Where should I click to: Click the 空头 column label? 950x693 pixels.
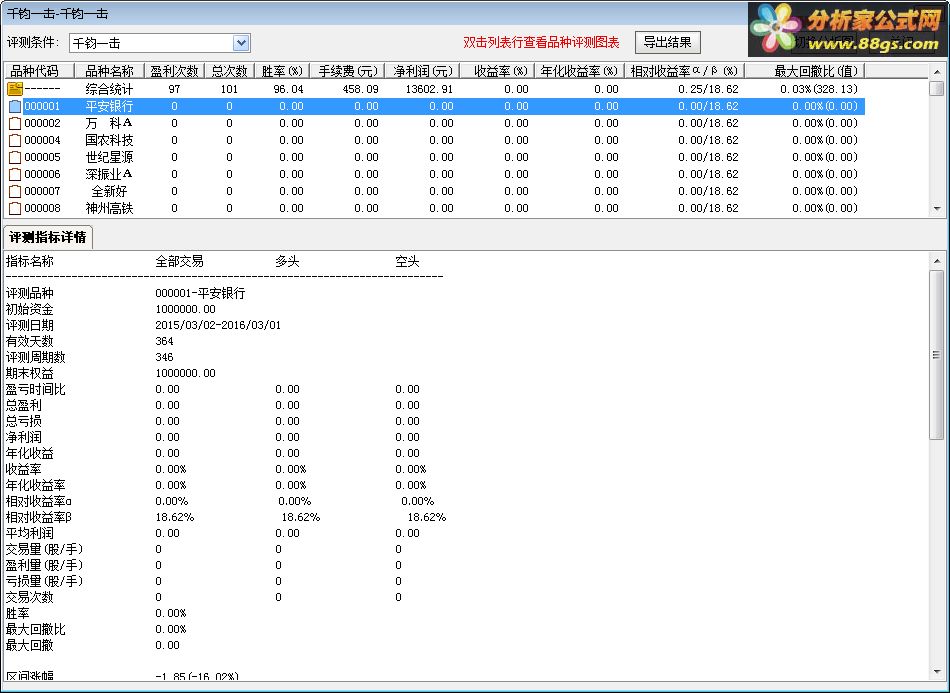(x=407, y=262)
